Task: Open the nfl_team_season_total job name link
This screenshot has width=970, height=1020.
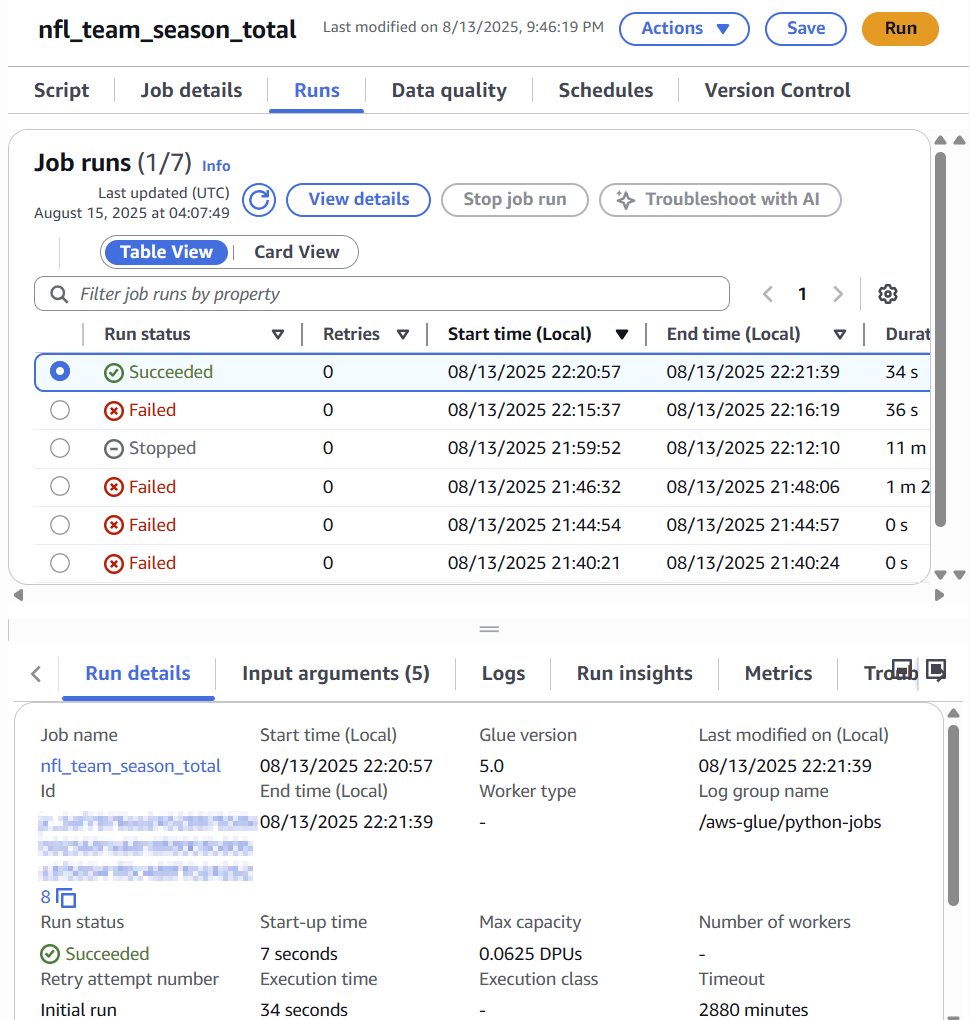Action: point(131,766)
